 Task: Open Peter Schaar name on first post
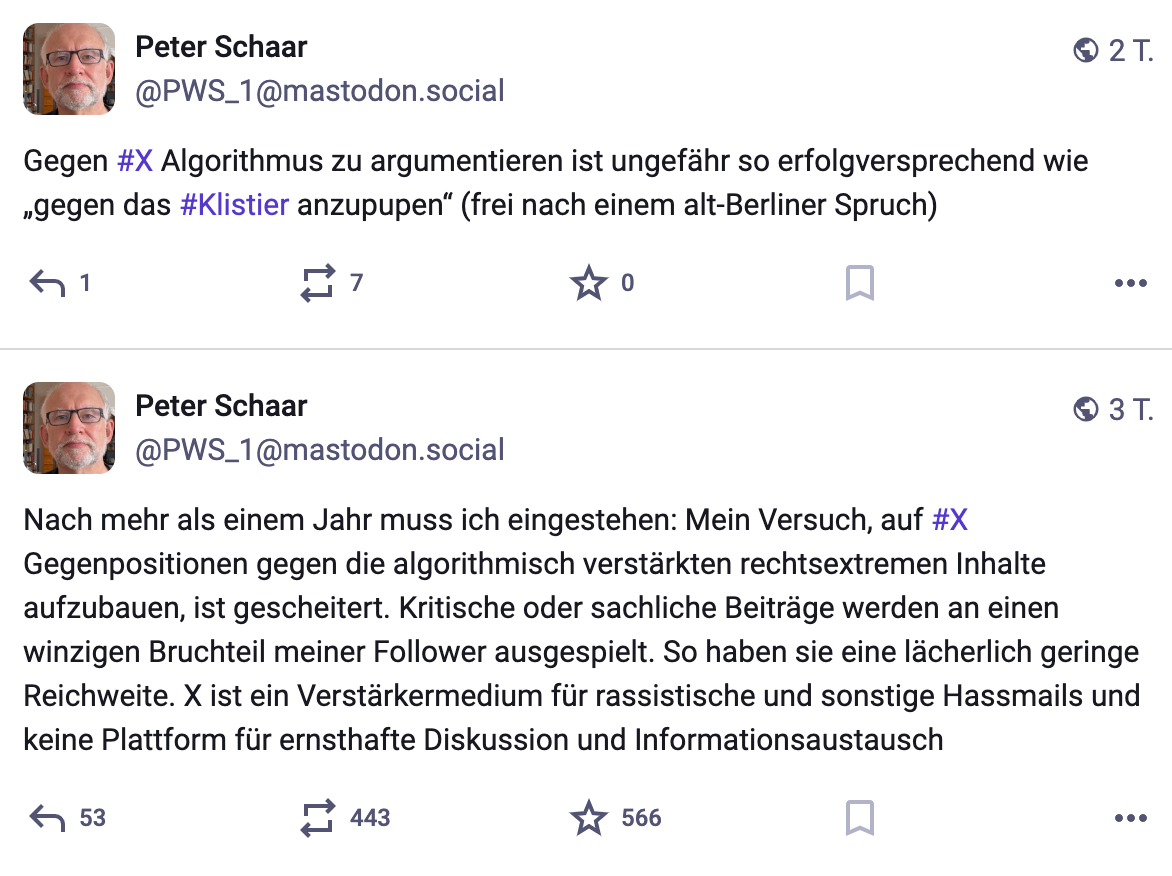[221, 47]
